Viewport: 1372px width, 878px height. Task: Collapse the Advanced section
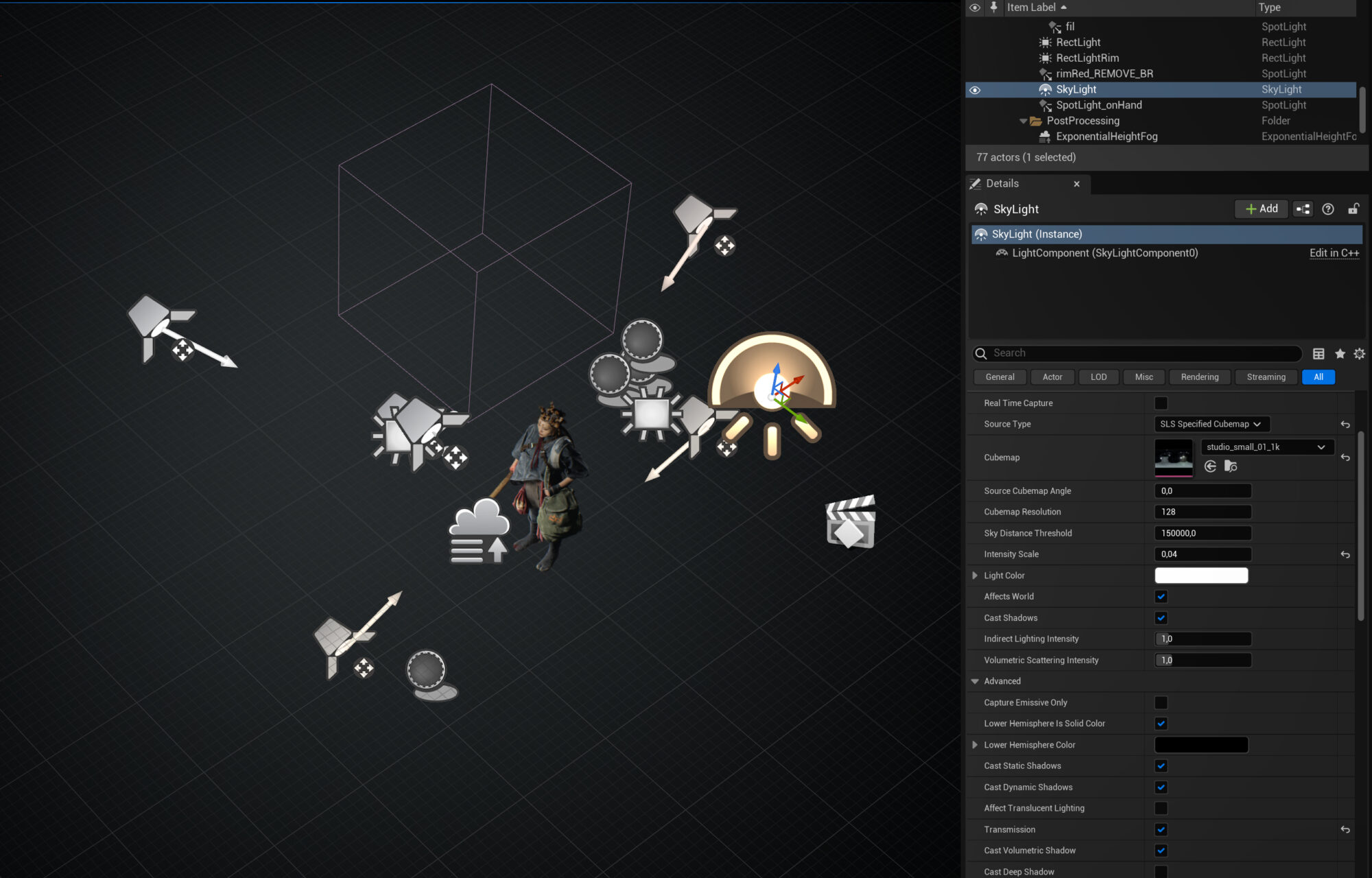(x=975, y=681)
